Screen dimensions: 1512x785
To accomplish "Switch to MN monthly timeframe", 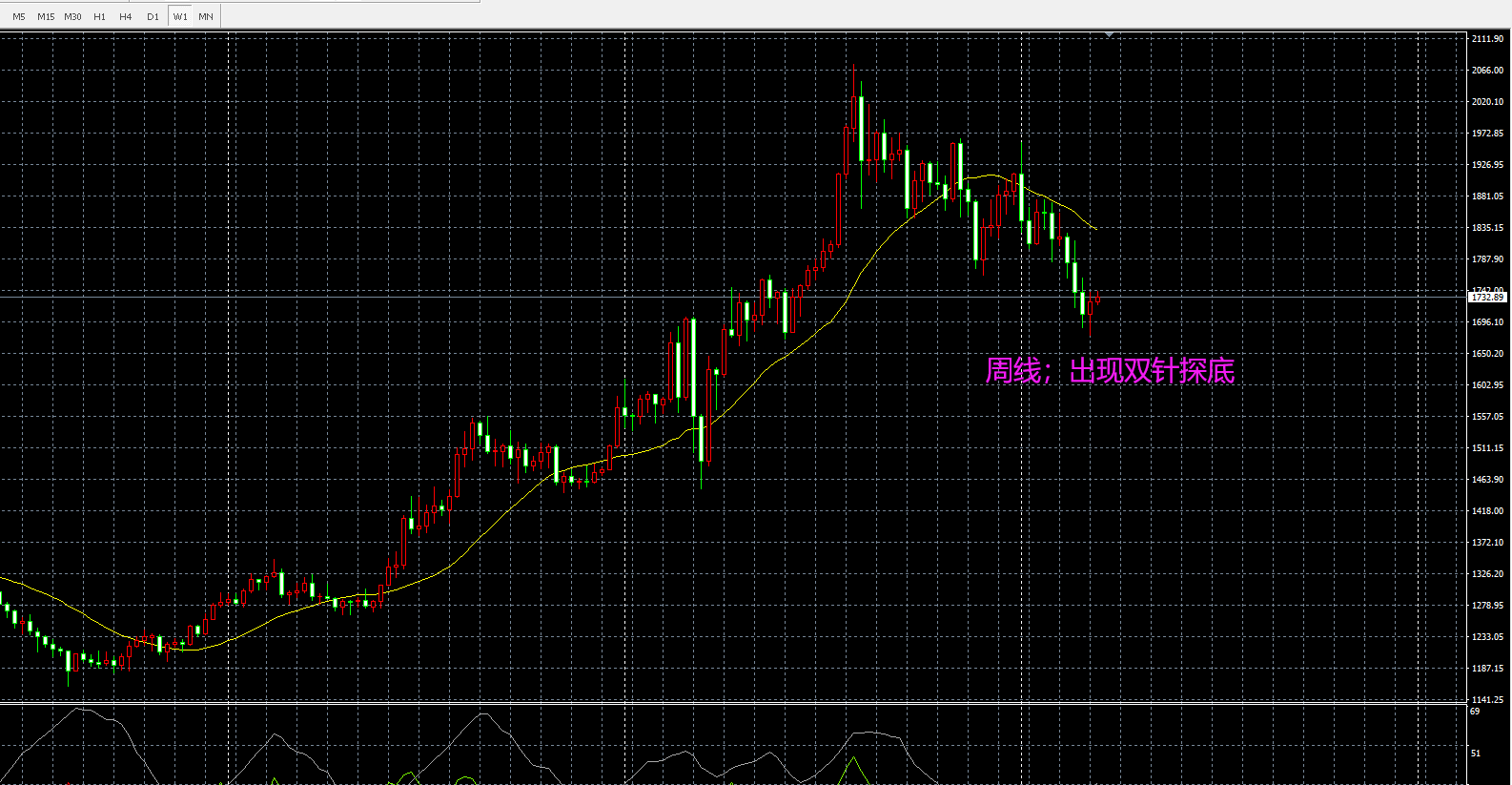I will (x=206, y=16).
